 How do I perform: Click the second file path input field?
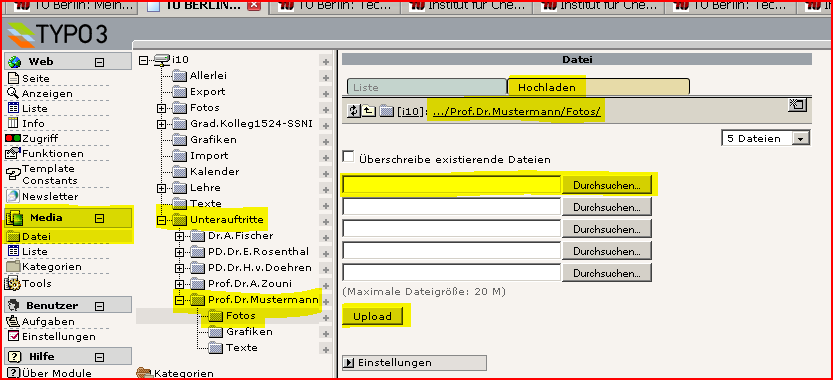point(452,206)
